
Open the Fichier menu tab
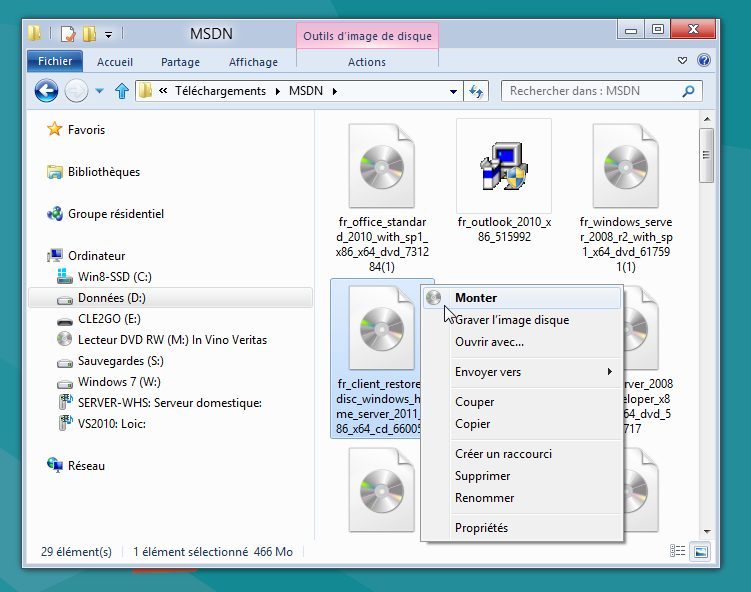click(x=55, y=61)
